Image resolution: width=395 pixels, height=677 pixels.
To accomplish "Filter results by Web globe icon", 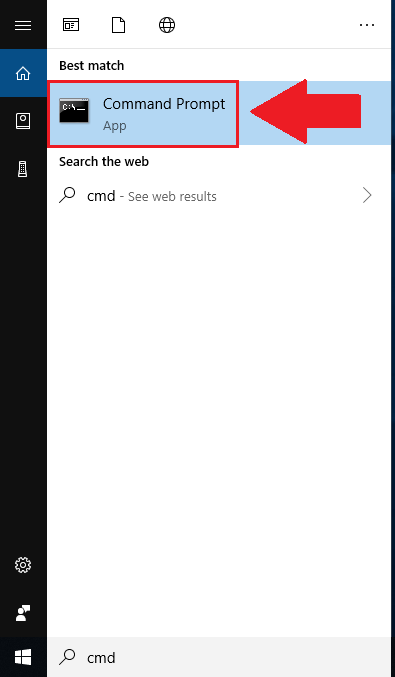I will click(167, 25).
